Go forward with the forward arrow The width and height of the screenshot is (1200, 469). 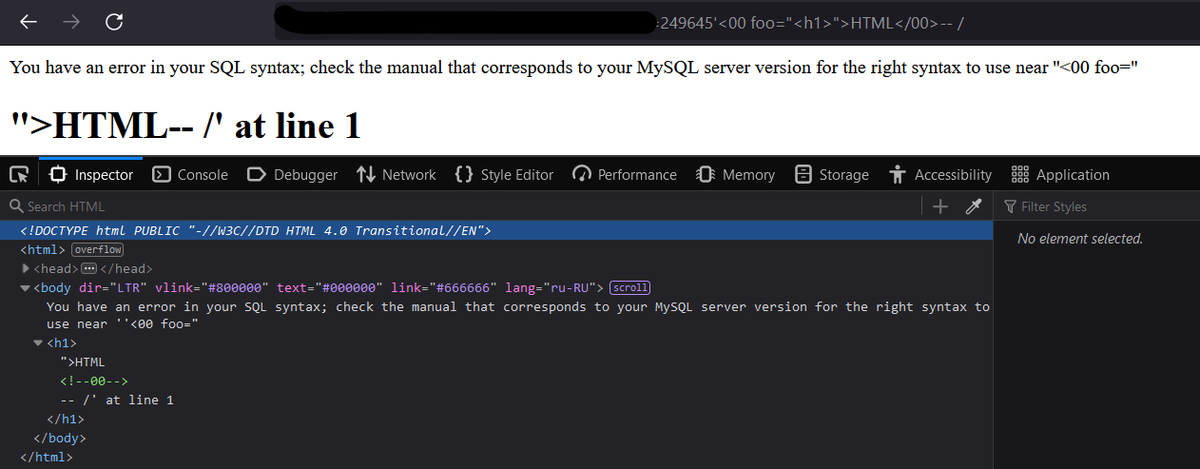72,21
